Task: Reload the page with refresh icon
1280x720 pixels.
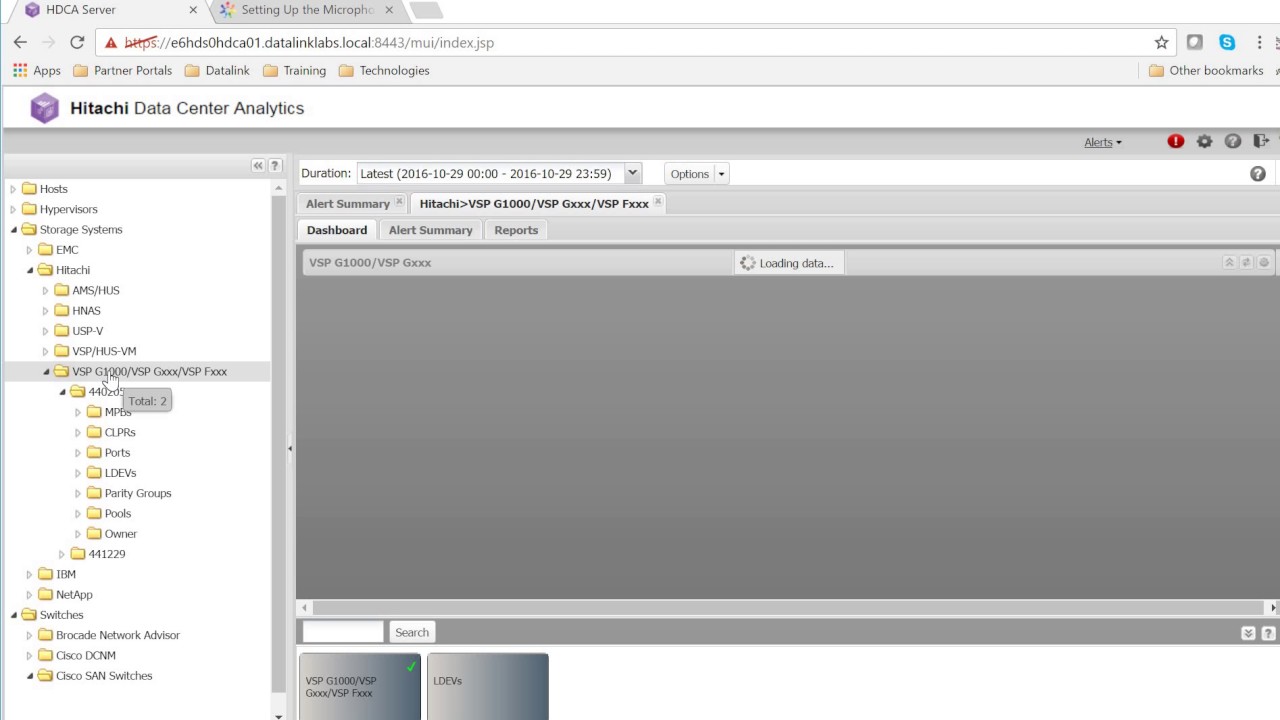Action: tap(77, 43)
